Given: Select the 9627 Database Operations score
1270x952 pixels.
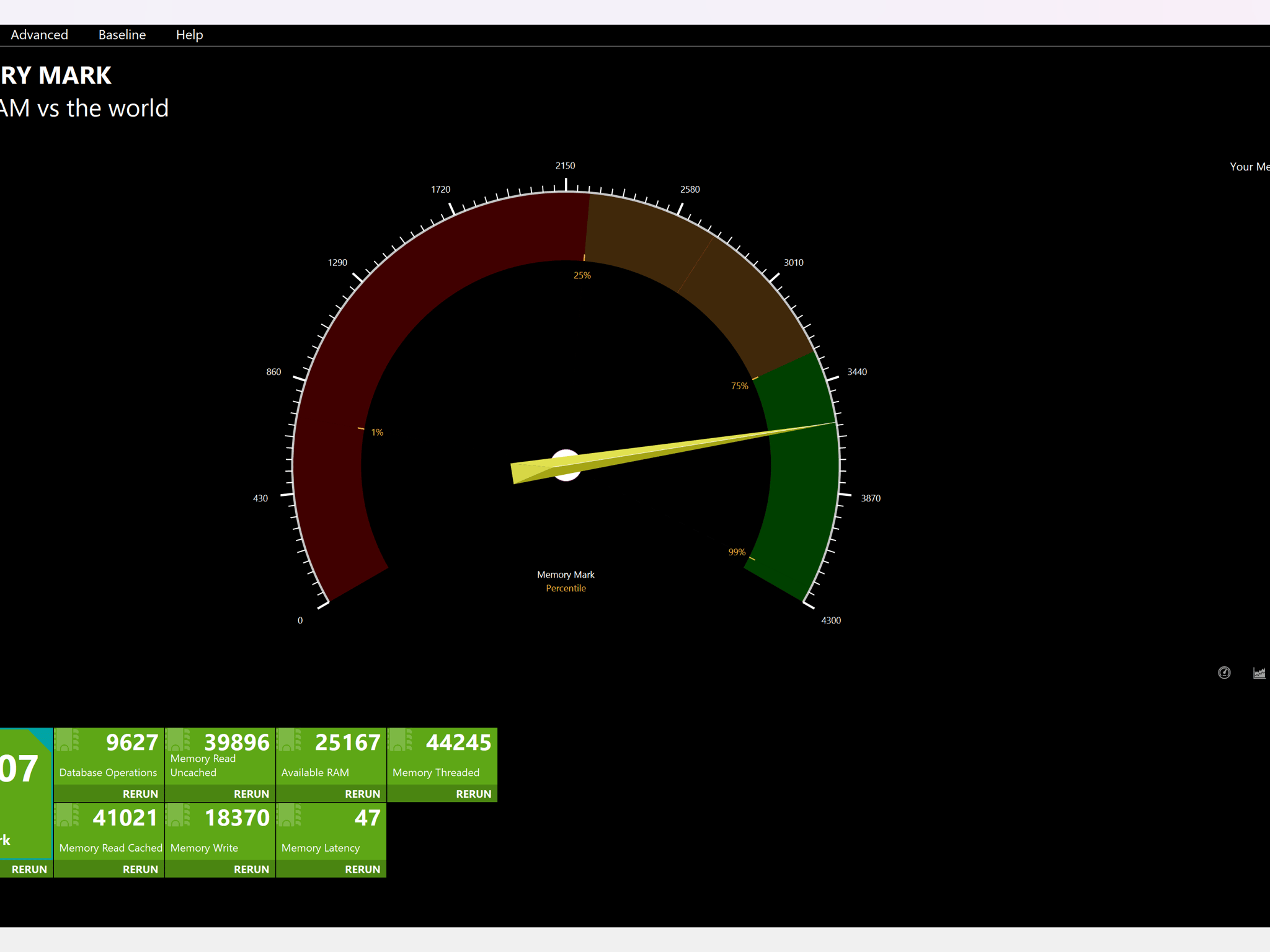Looking at the screenshot, I should 132,743.
